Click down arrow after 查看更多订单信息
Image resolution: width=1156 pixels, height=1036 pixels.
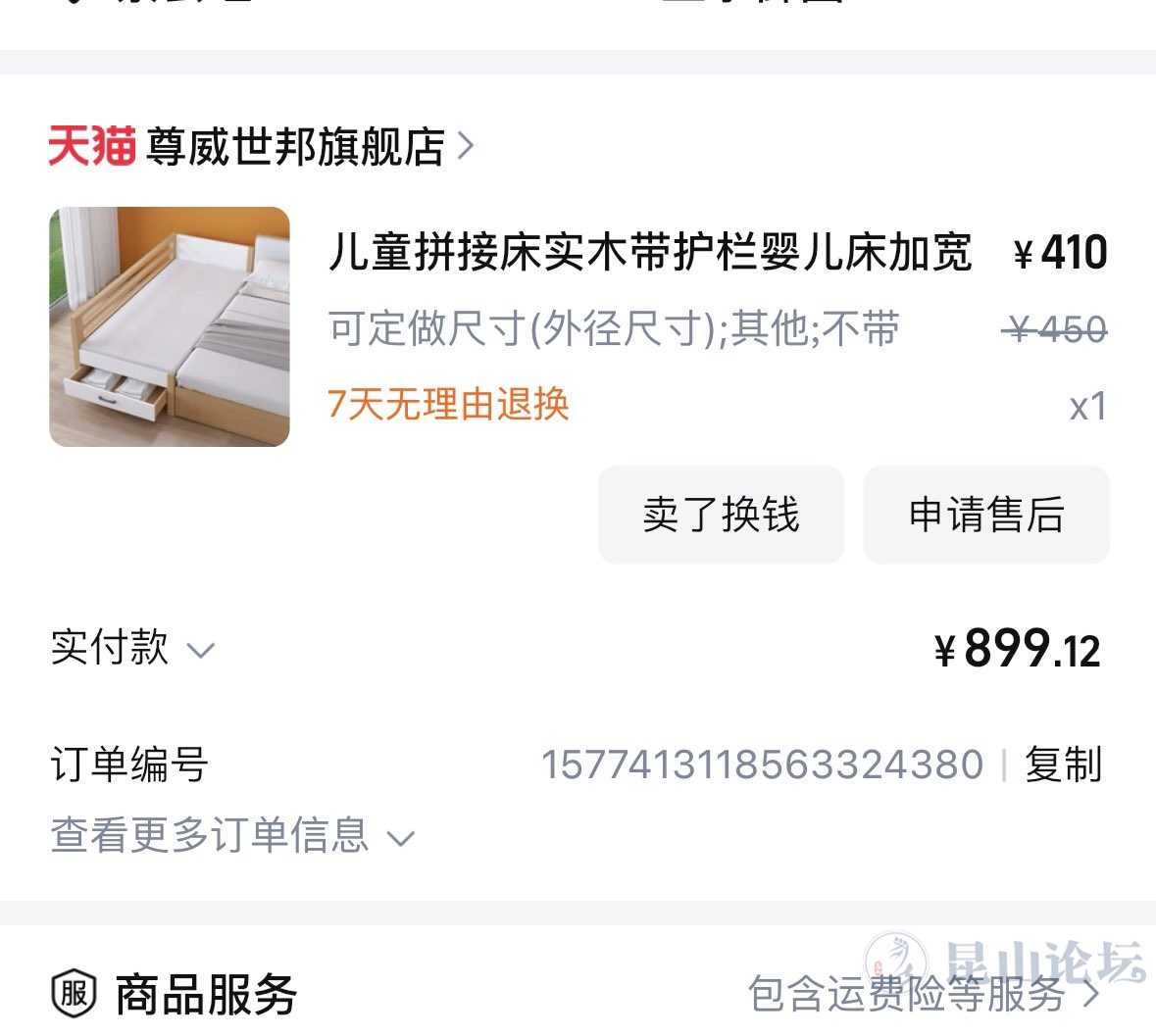tap(401, 839)
